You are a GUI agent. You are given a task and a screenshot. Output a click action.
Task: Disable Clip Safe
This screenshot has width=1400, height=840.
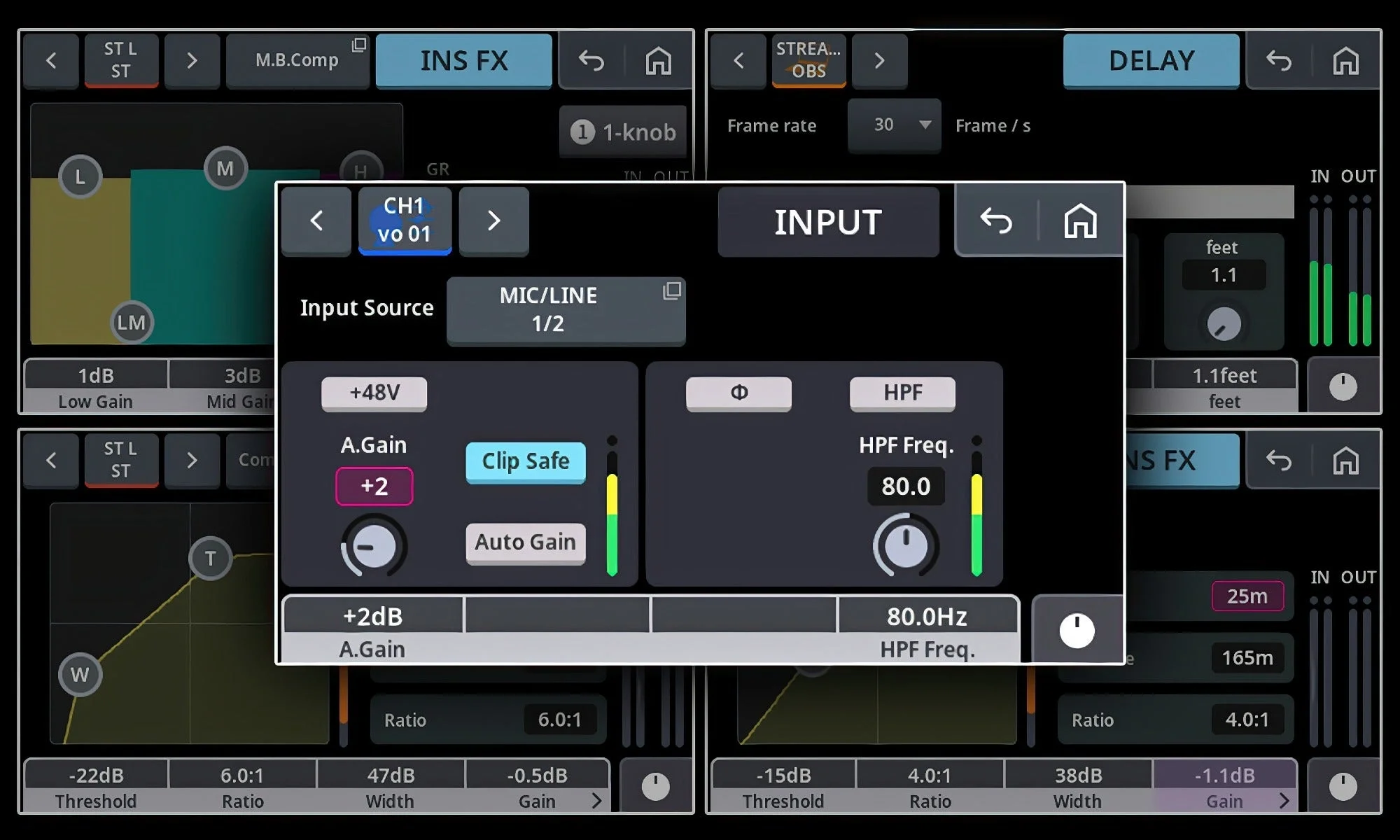(526, 461)
